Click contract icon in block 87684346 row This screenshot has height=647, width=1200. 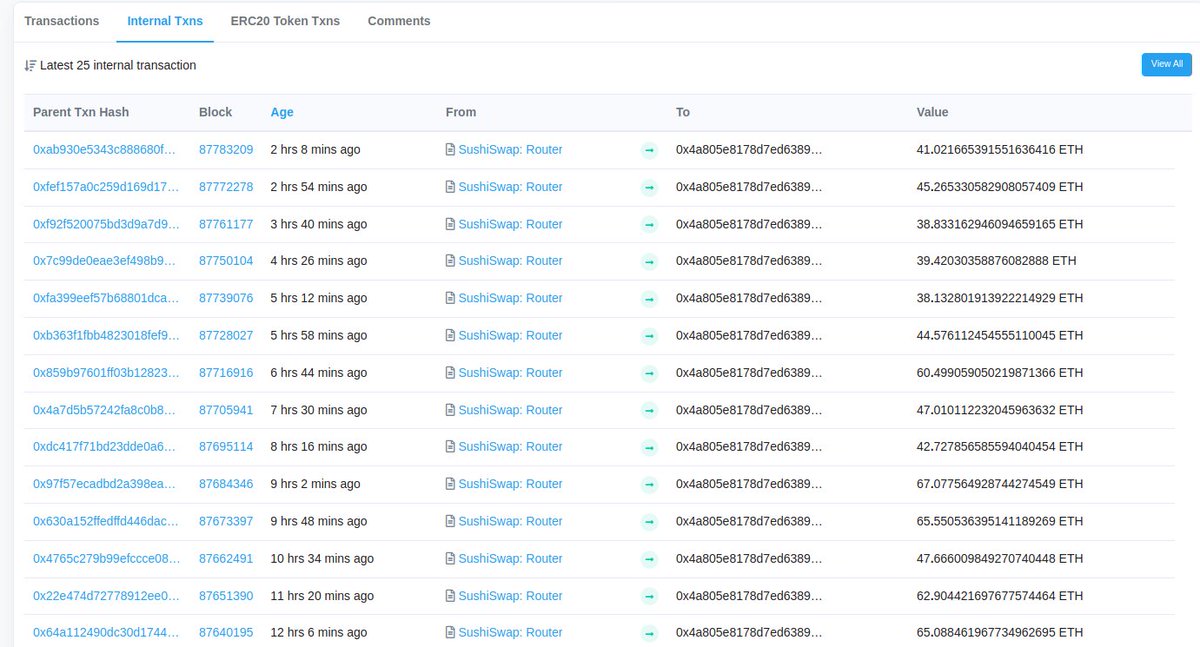click(450, 484)
